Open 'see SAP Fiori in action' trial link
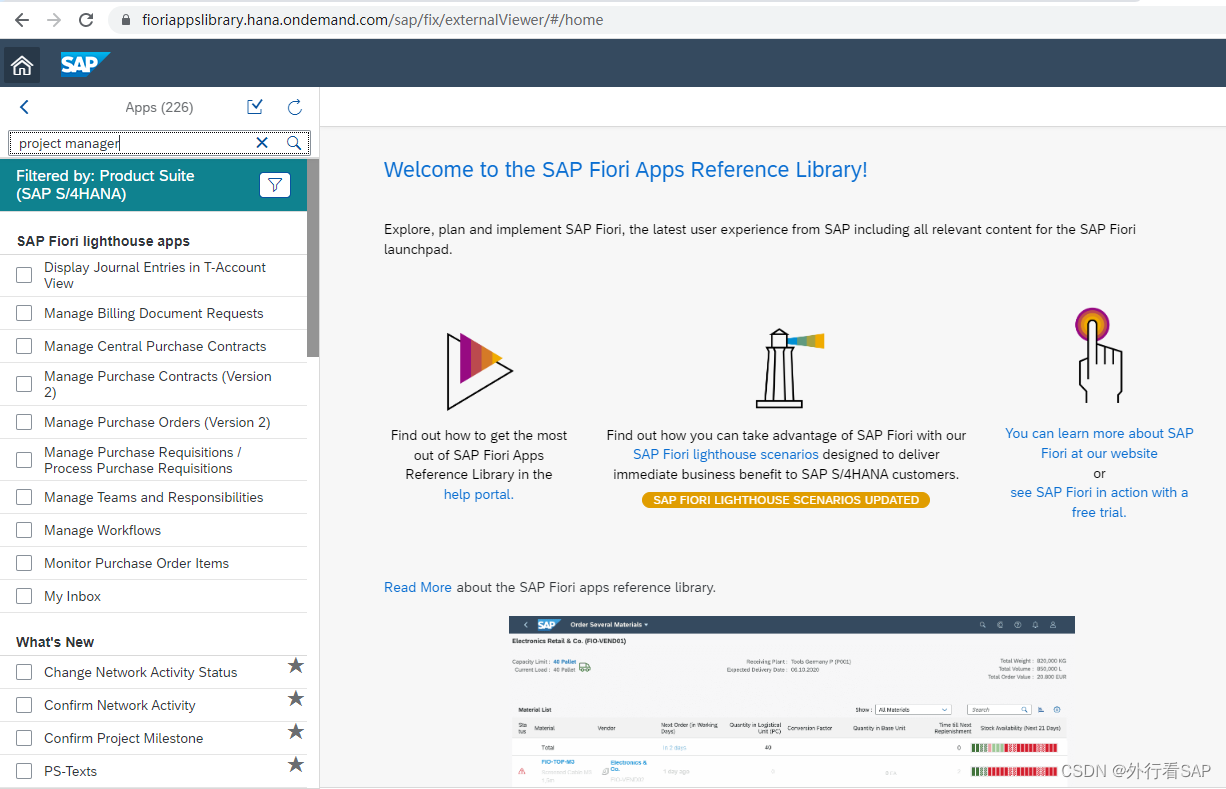 click(1099, 502)
